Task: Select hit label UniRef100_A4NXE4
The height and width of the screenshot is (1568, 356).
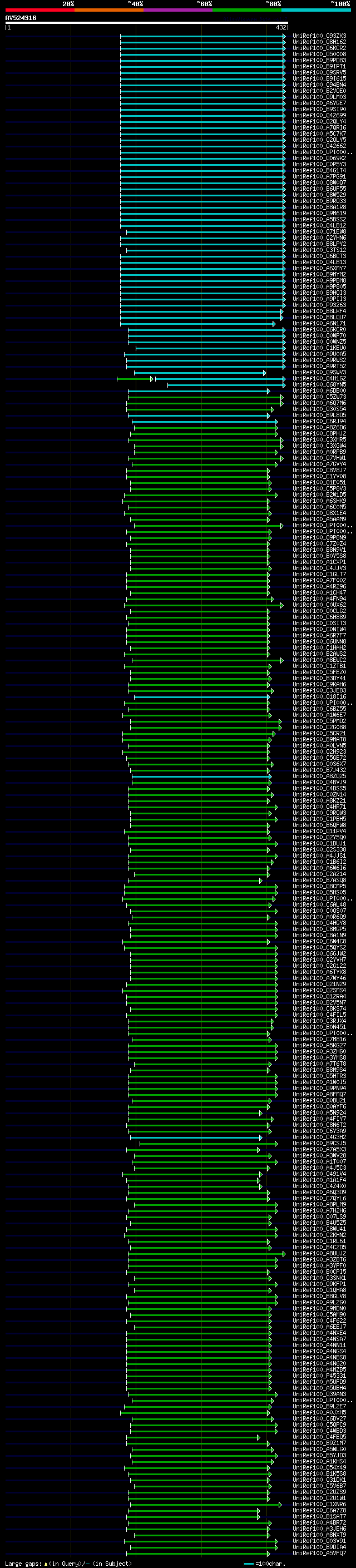Action: point(319,1333)
